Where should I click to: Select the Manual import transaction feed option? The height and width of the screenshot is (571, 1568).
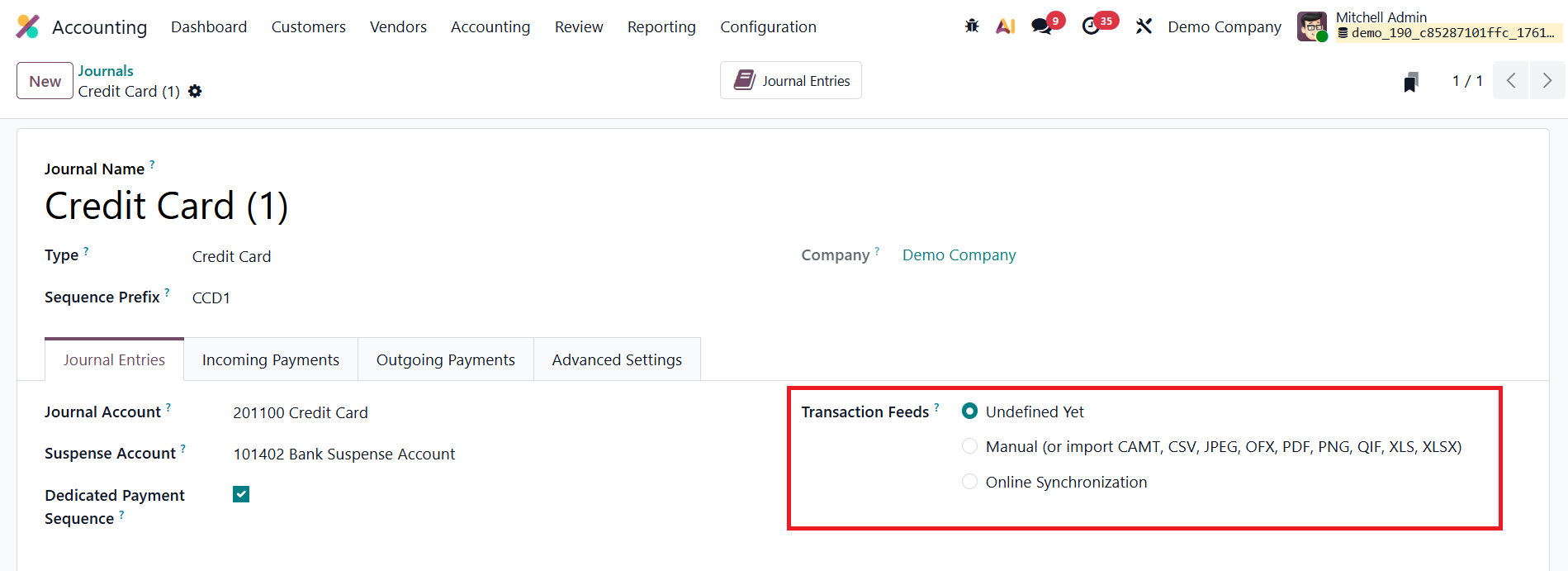pyautogui.click(x=970, y=447)
